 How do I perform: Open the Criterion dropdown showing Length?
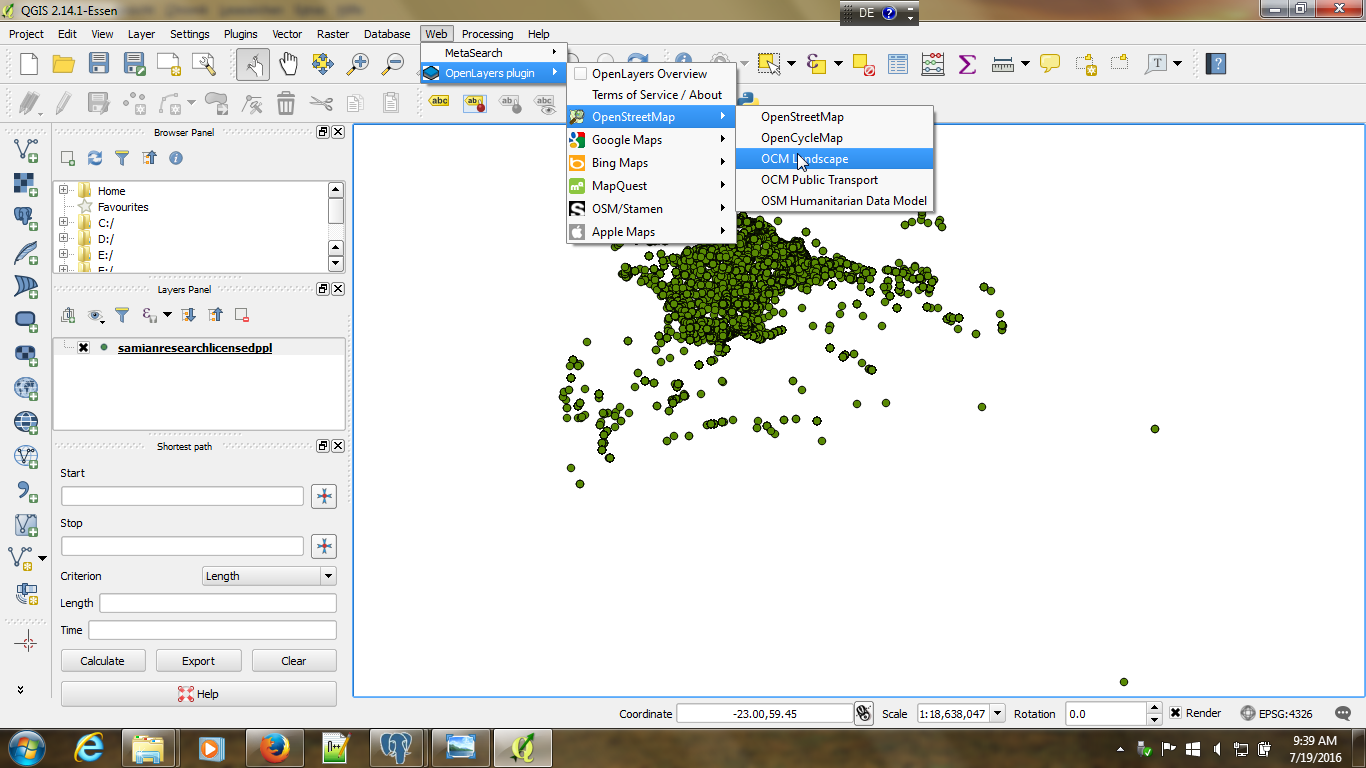point(269,576)
